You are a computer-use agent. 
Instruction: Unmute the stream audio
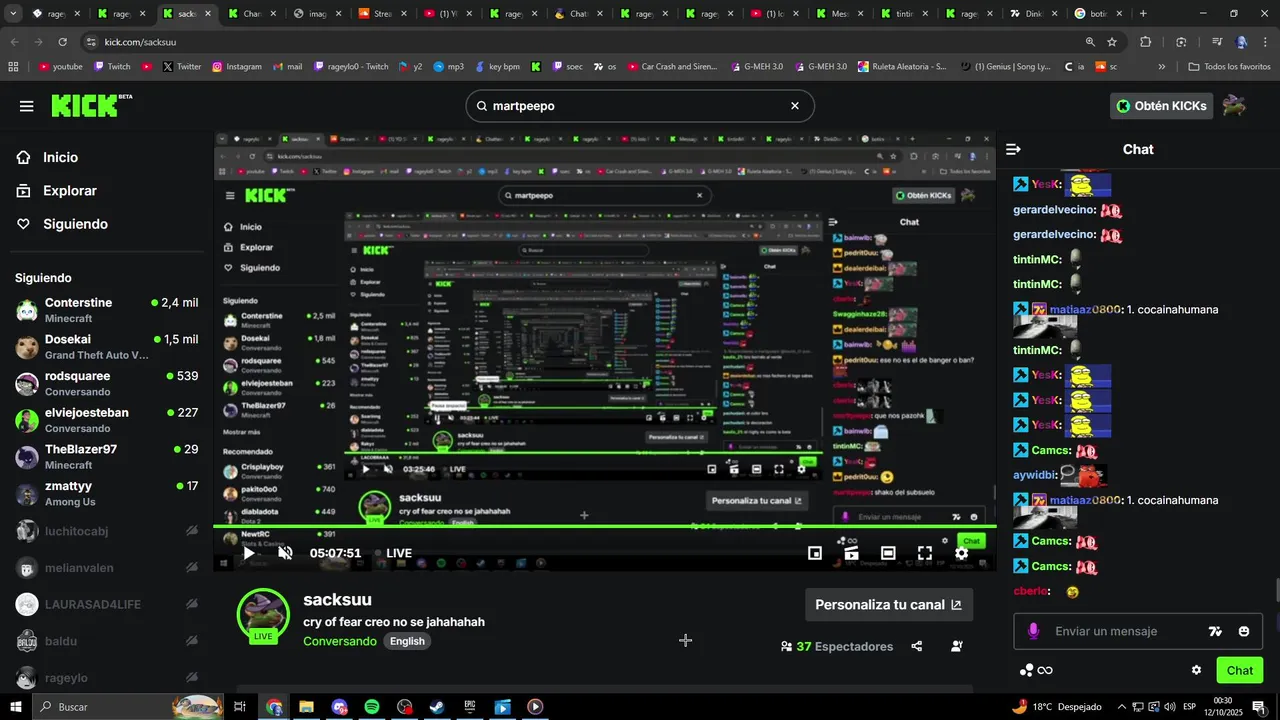pos(285,553)
